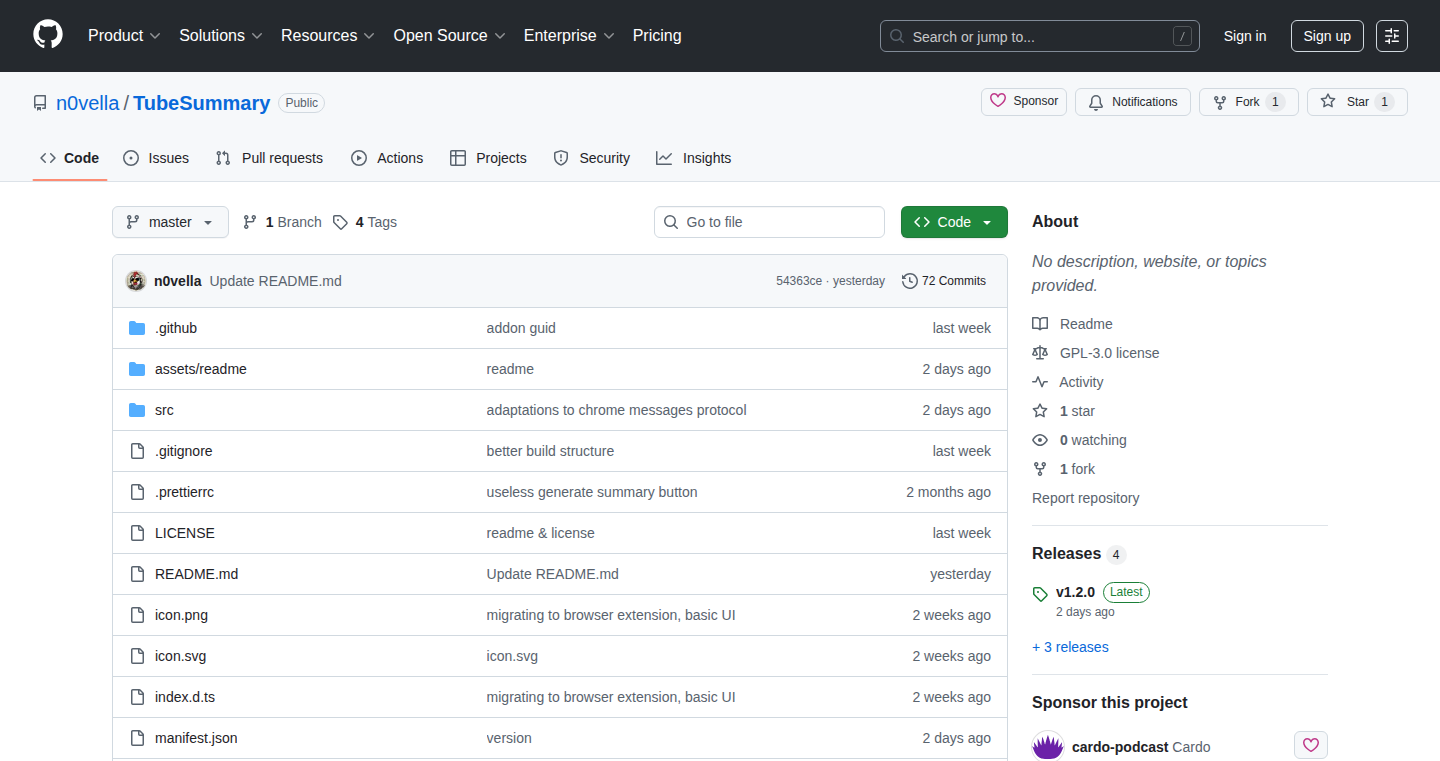This screenshot has width=1440, height=761.
Task: Open the 72 Commits history
Action: 944,281
